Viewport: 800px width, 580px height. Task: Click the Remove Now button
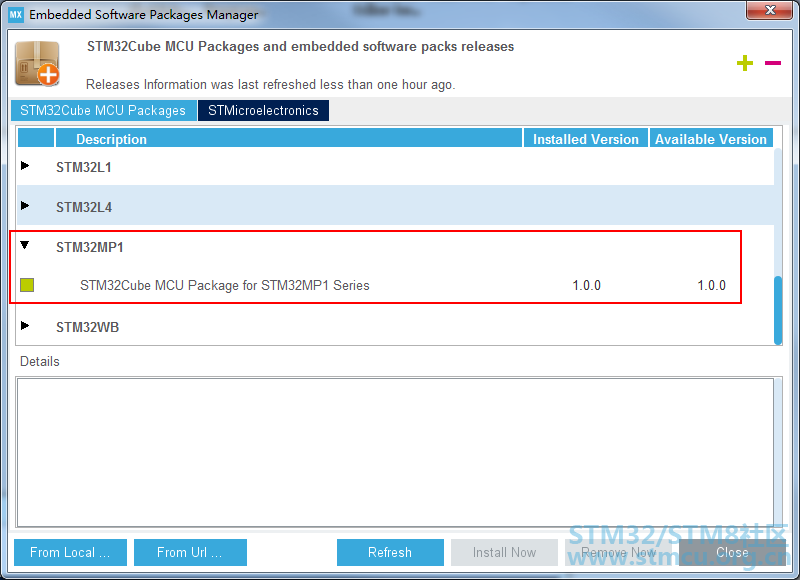click(x=618, y=552)
